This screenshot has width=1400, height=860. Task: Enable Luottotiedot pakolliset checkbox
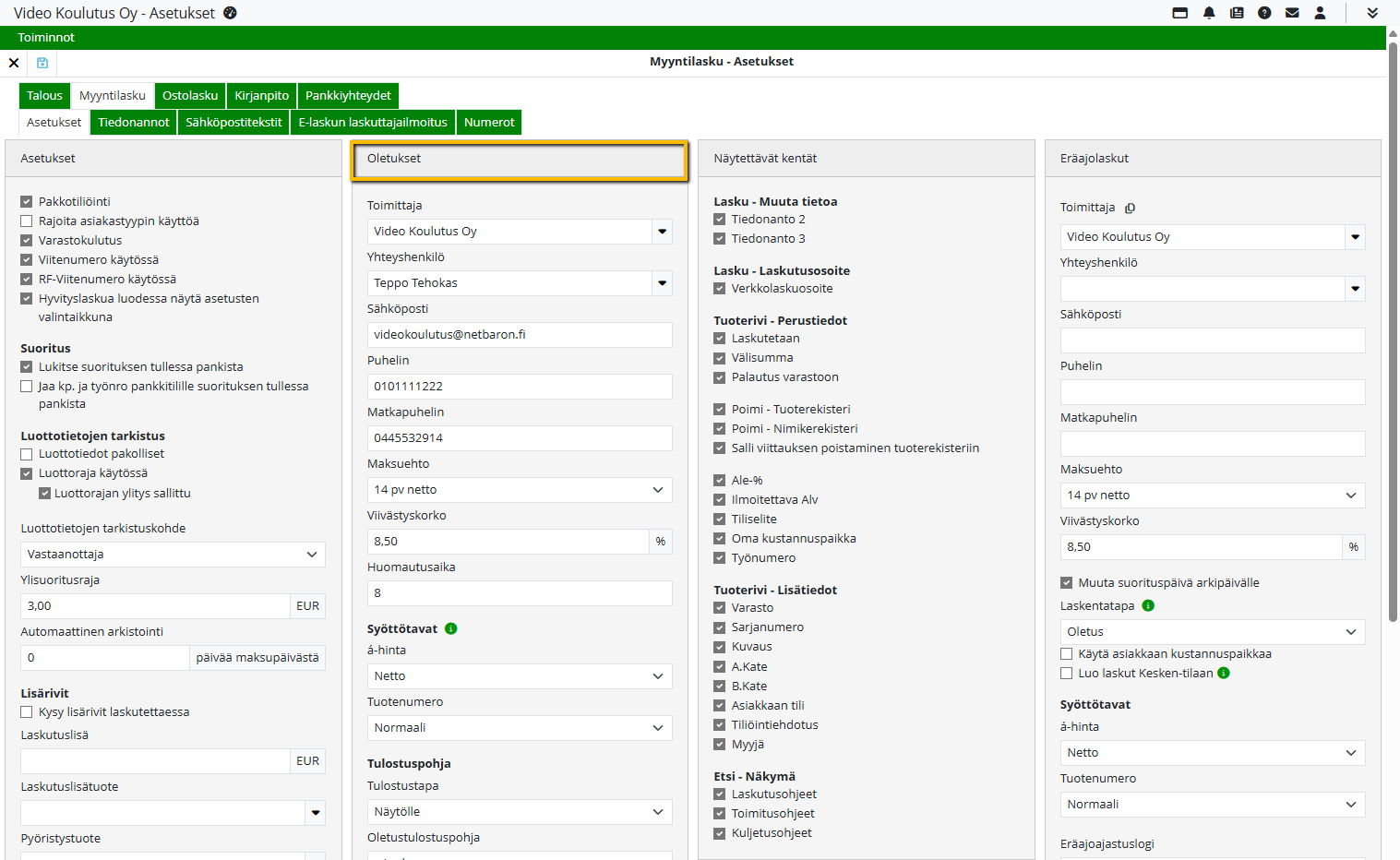pyautogui.click(x=27, y=454)
